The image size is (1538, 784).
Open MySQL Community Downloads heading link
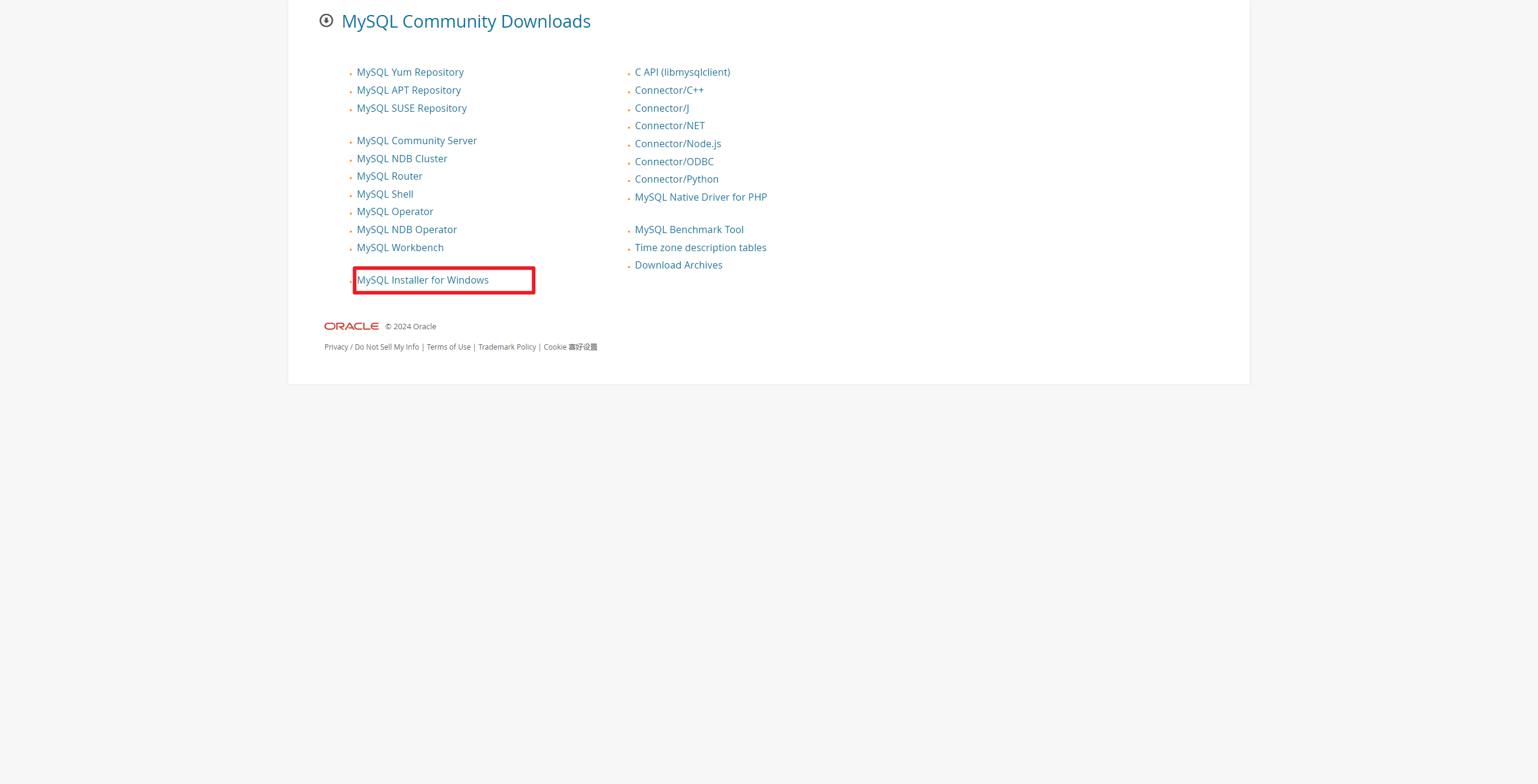[466, 22]
